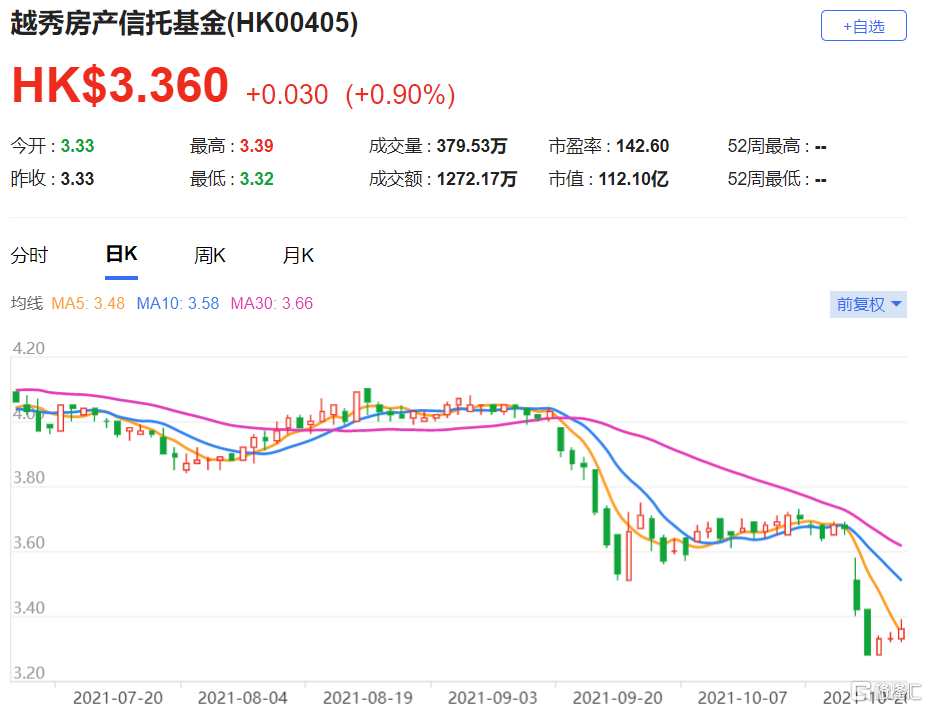Click 昨收 previous close 3.33
Image resolution: width=928 pixels, height=709 pixels.
78,179
